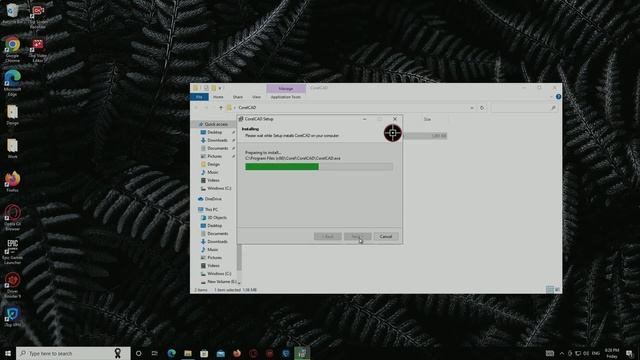Viewport: 640px width, 360px height.
Task: Click the Size column header
Action: [427, 119]
